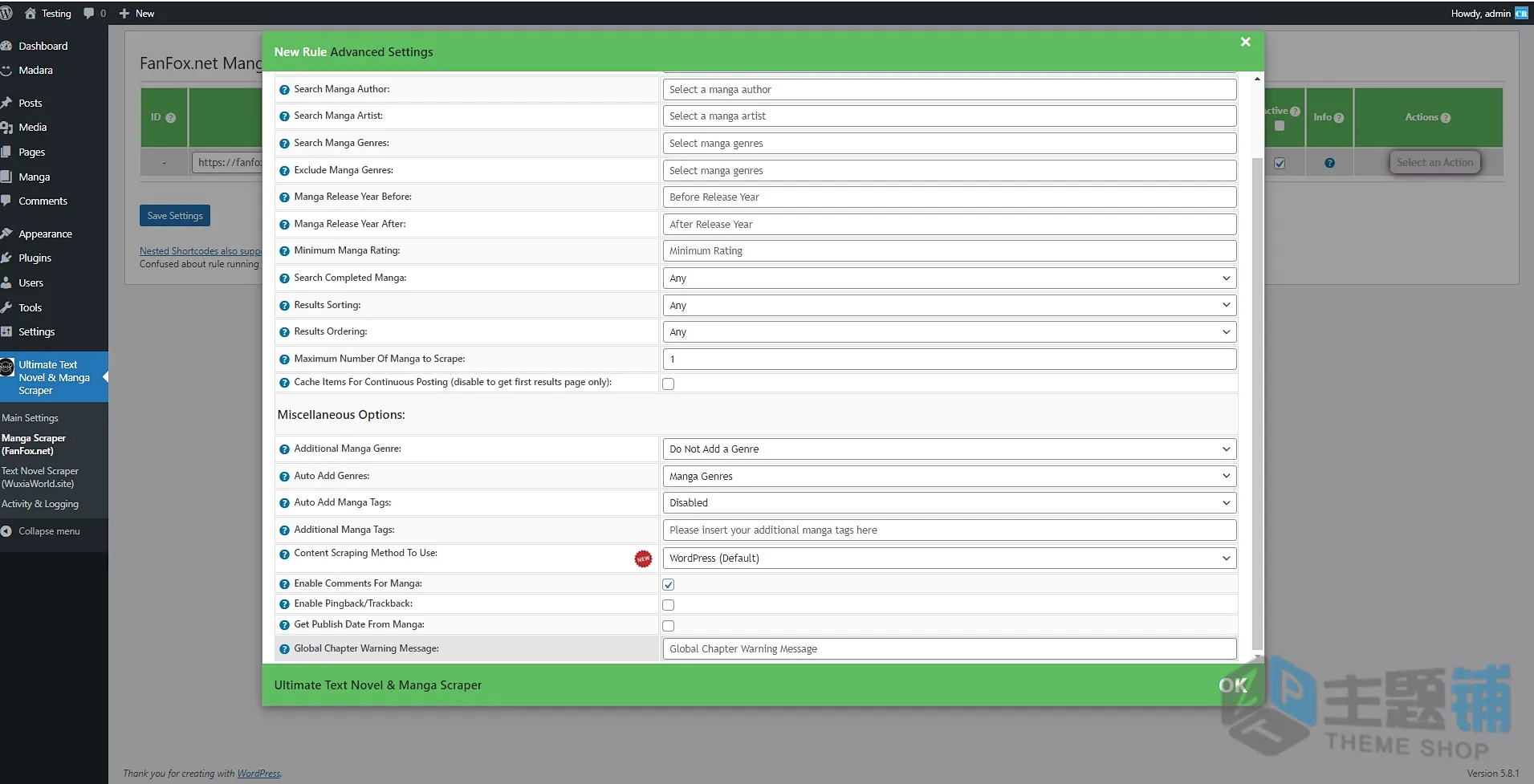
Task: Click the Minimum Rating input field
Action: click(x=949, y=251)
